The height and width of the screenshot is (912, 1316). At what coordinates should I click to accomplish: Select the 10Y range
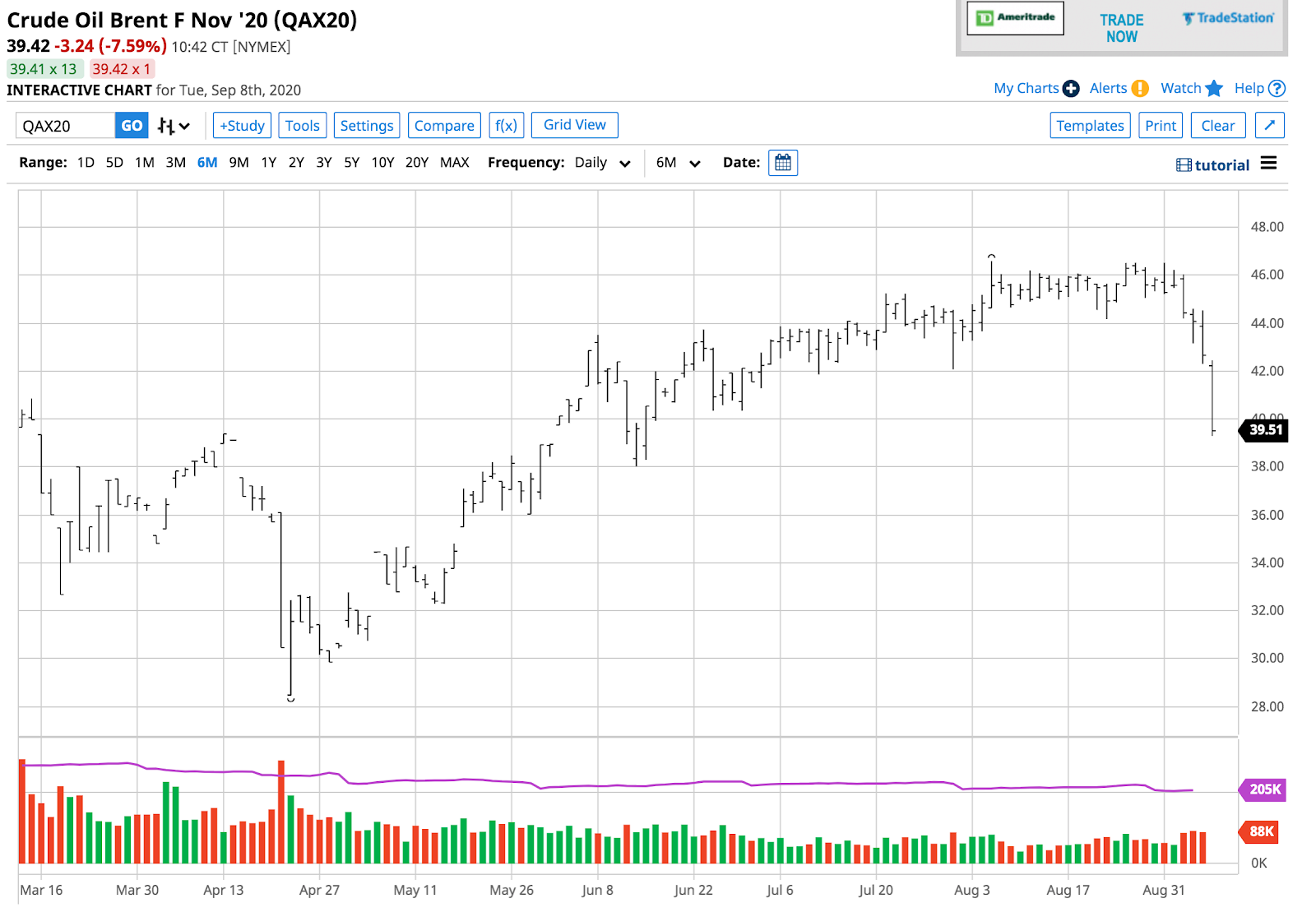click(x=382, y=163)
